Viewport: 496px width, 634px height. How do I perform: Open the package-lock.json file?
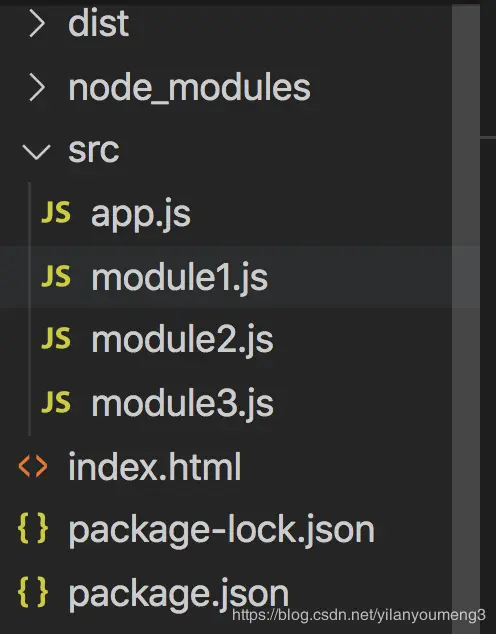coord(221,531)
